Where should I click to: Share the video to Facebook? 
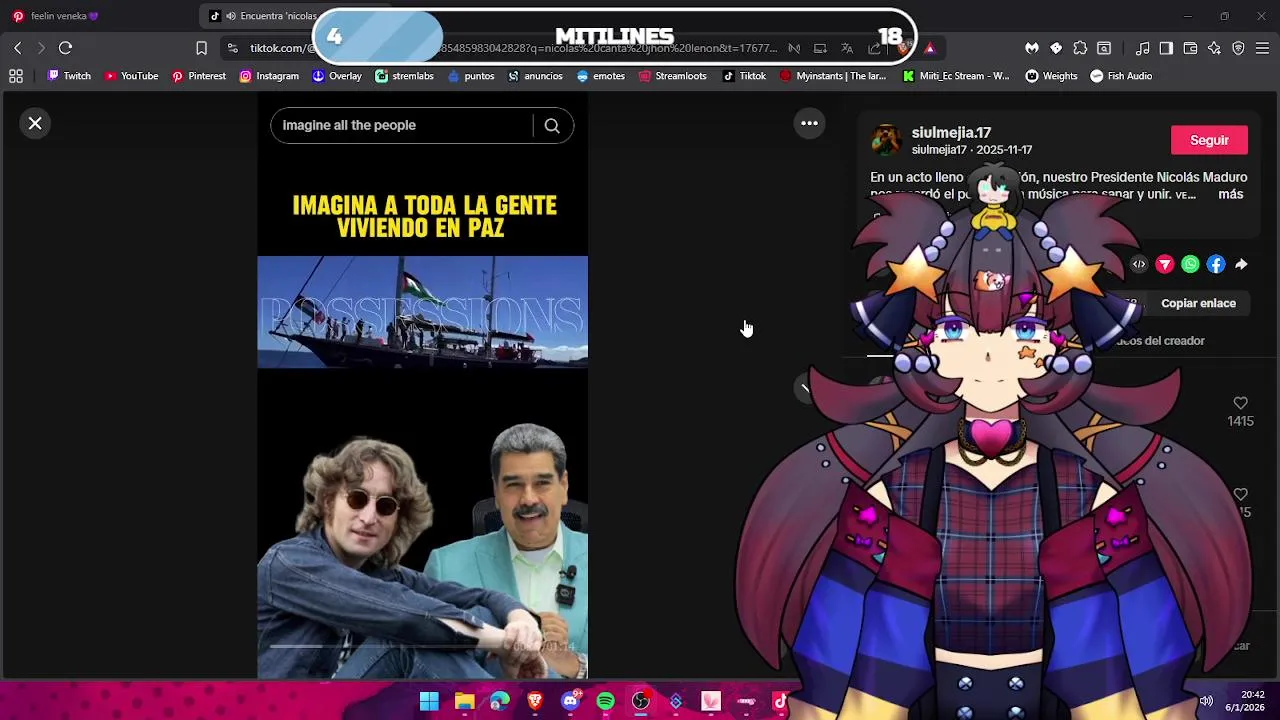[x=1216, y=265]
